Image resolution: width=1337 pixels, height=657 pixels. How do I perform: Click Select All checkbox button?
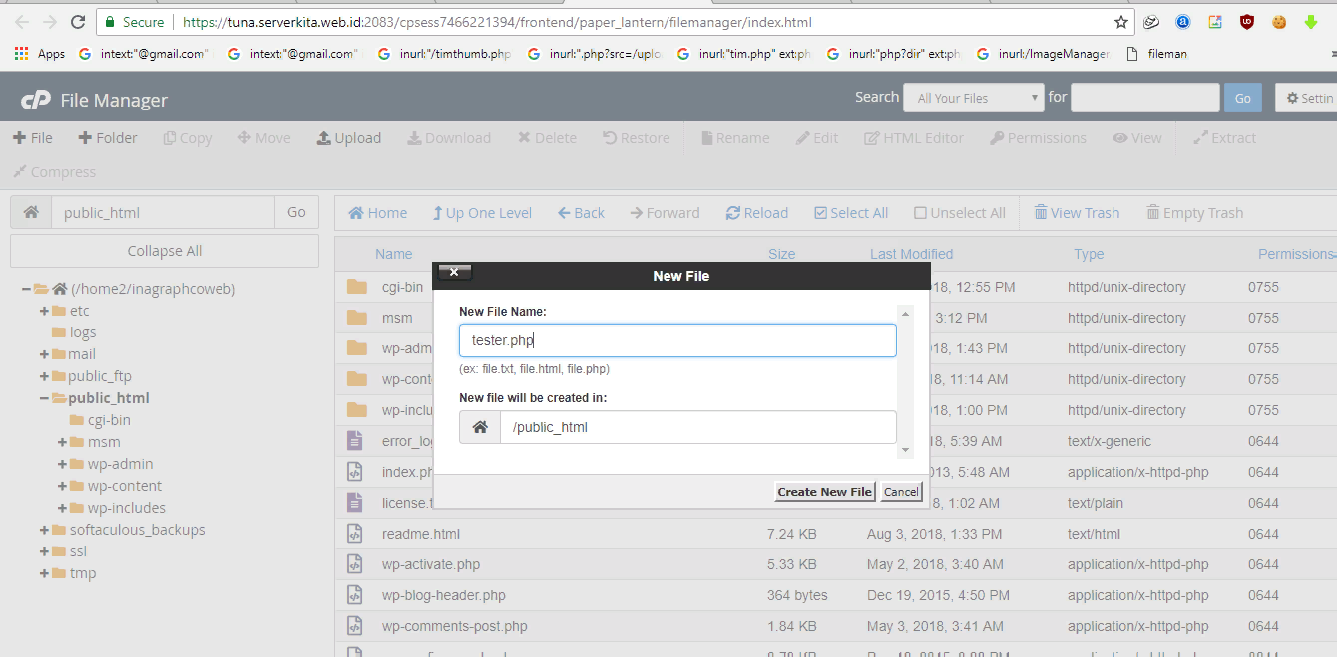tap(821, 213)
